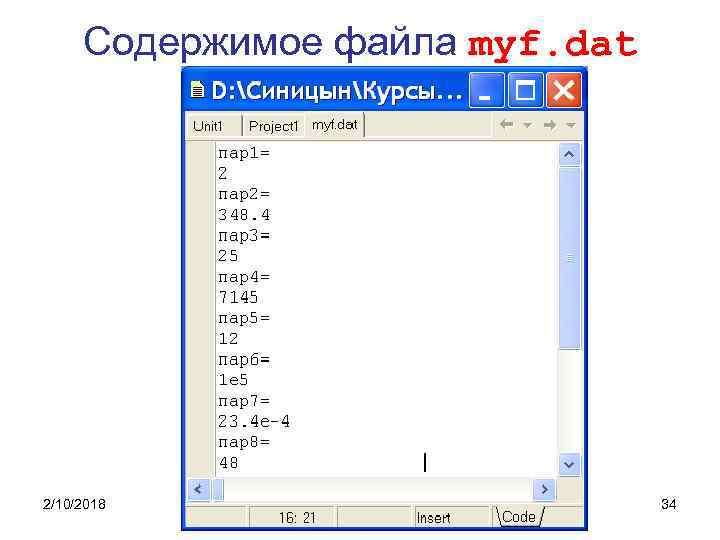Viewport: 720px width, 540px height.
Task: Click the line 'пар6='
Action: [x=244, y=360]
